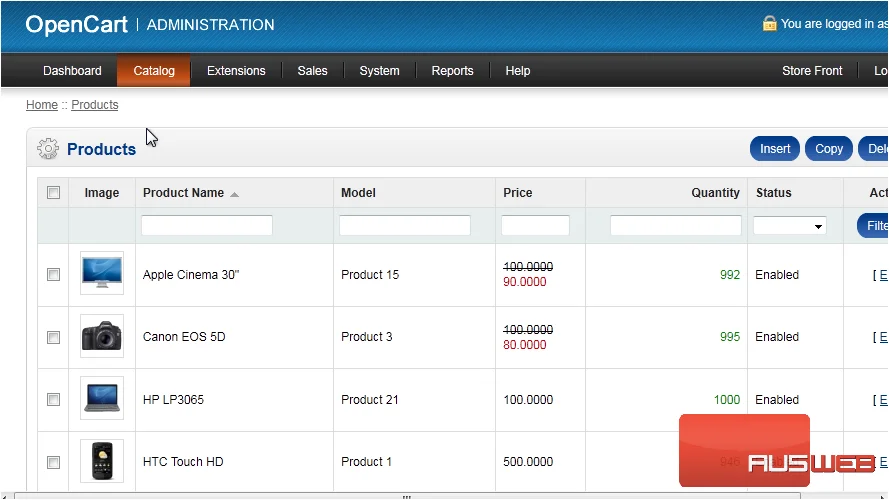The image size is (889, 500).
Task: Open the Apple Cinema 30" product thumbnail
Action: tap(101, 273)
